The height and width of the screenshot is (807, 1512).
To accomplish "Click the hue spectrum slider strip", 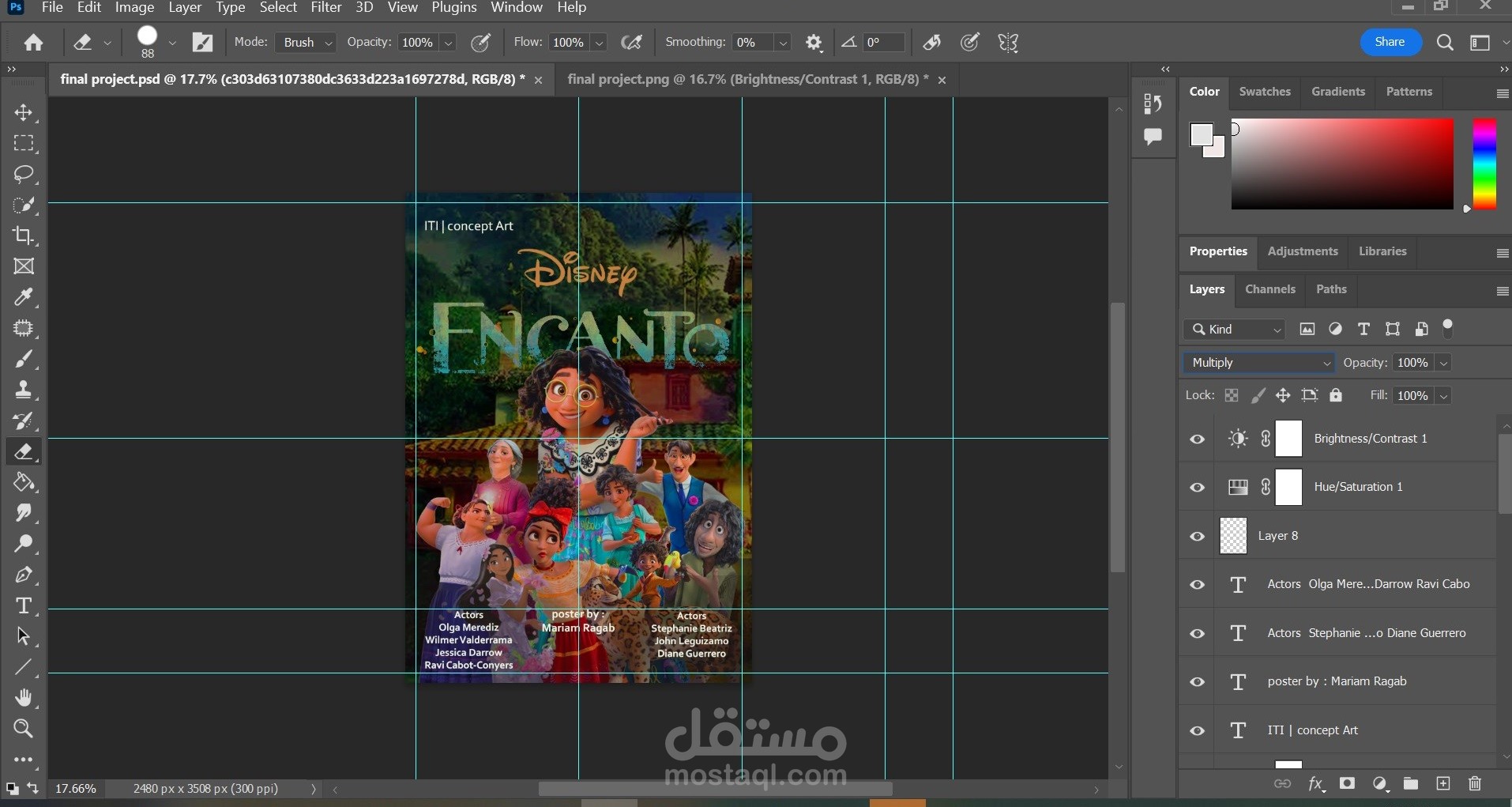I will (x=1484, y=164).
